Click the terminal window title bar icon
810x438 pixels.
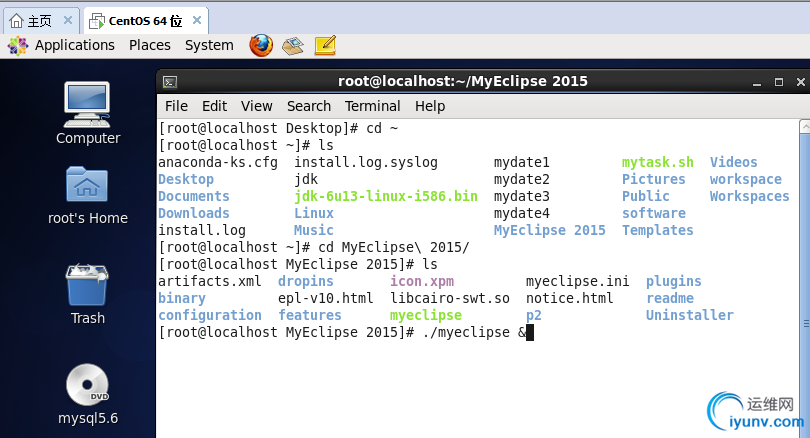click(x=170, y=82)
